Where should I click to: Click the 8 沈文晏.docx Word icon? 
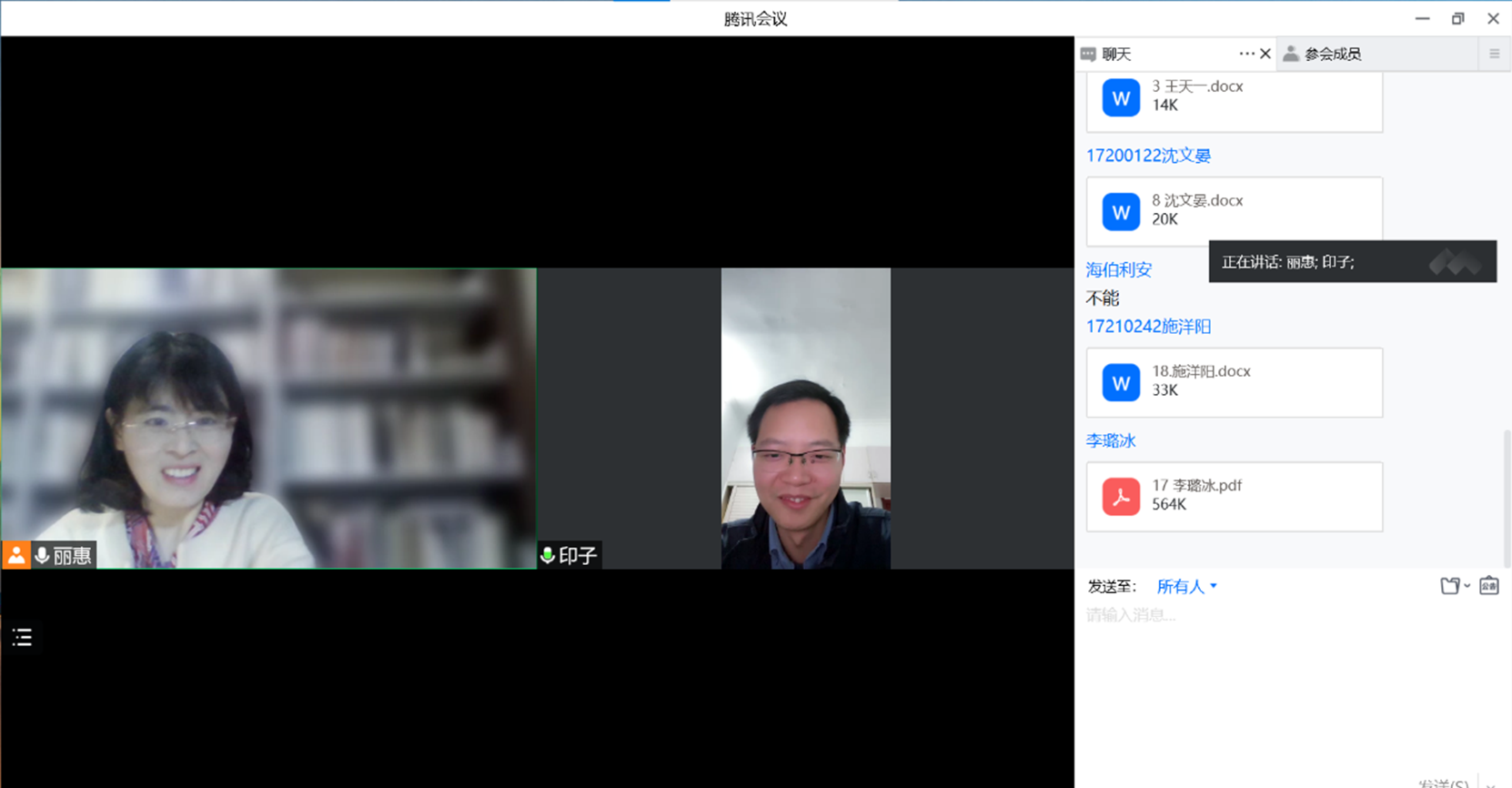(1121, 211)
